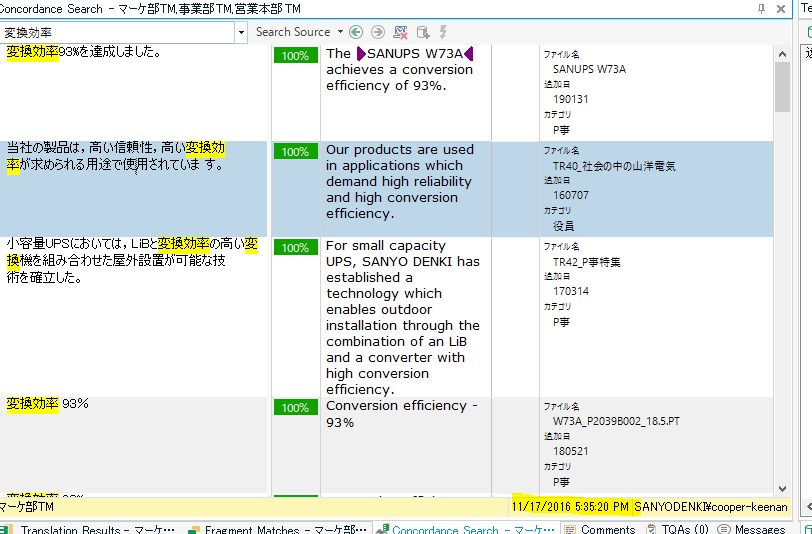The image size is (812, 534).
Task: Click target text 'achieves a conversion efficiency of 93%'
Action: point(399,78)
